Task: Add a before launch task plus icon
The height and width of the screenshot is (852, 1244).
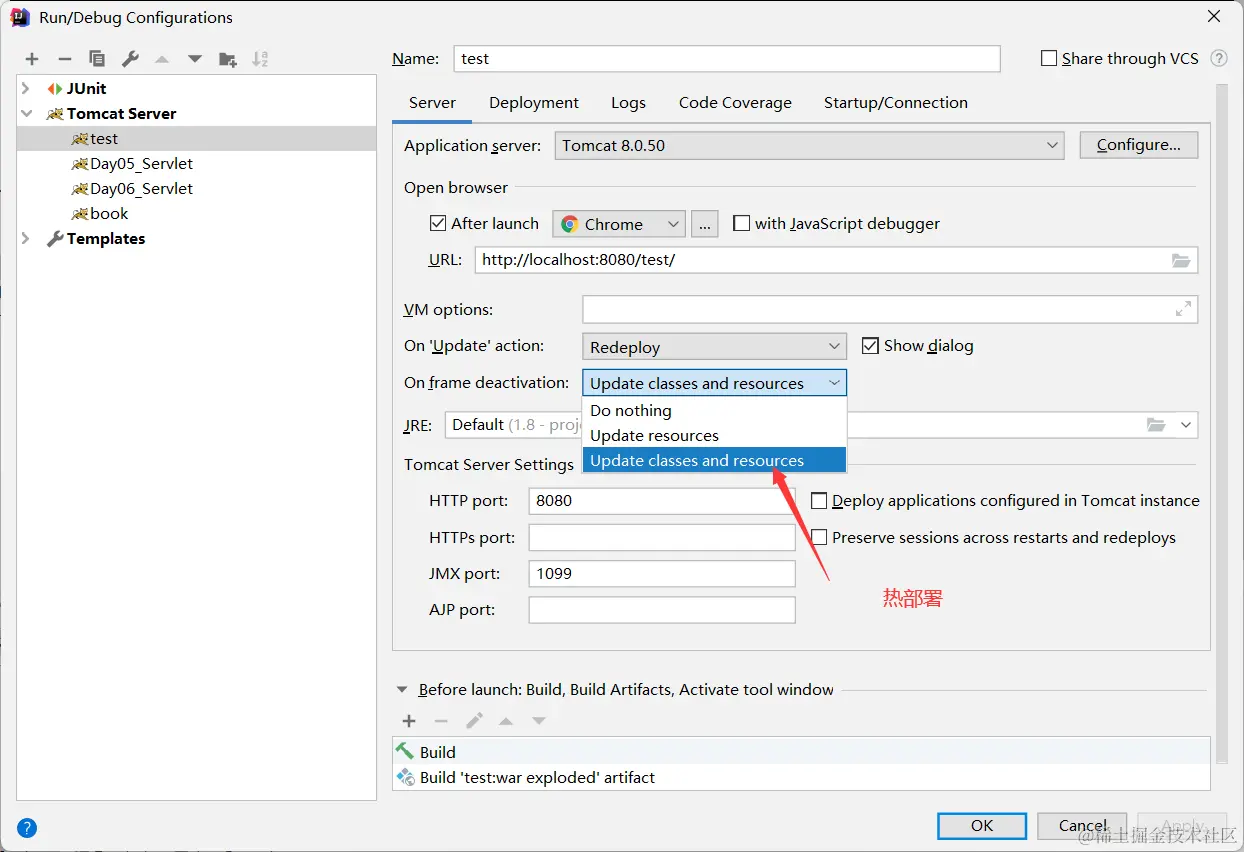Action: (x=409, y=721)
